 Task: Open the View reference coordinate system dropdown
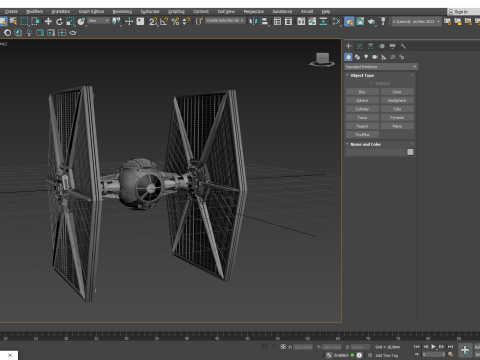[99, 21]
